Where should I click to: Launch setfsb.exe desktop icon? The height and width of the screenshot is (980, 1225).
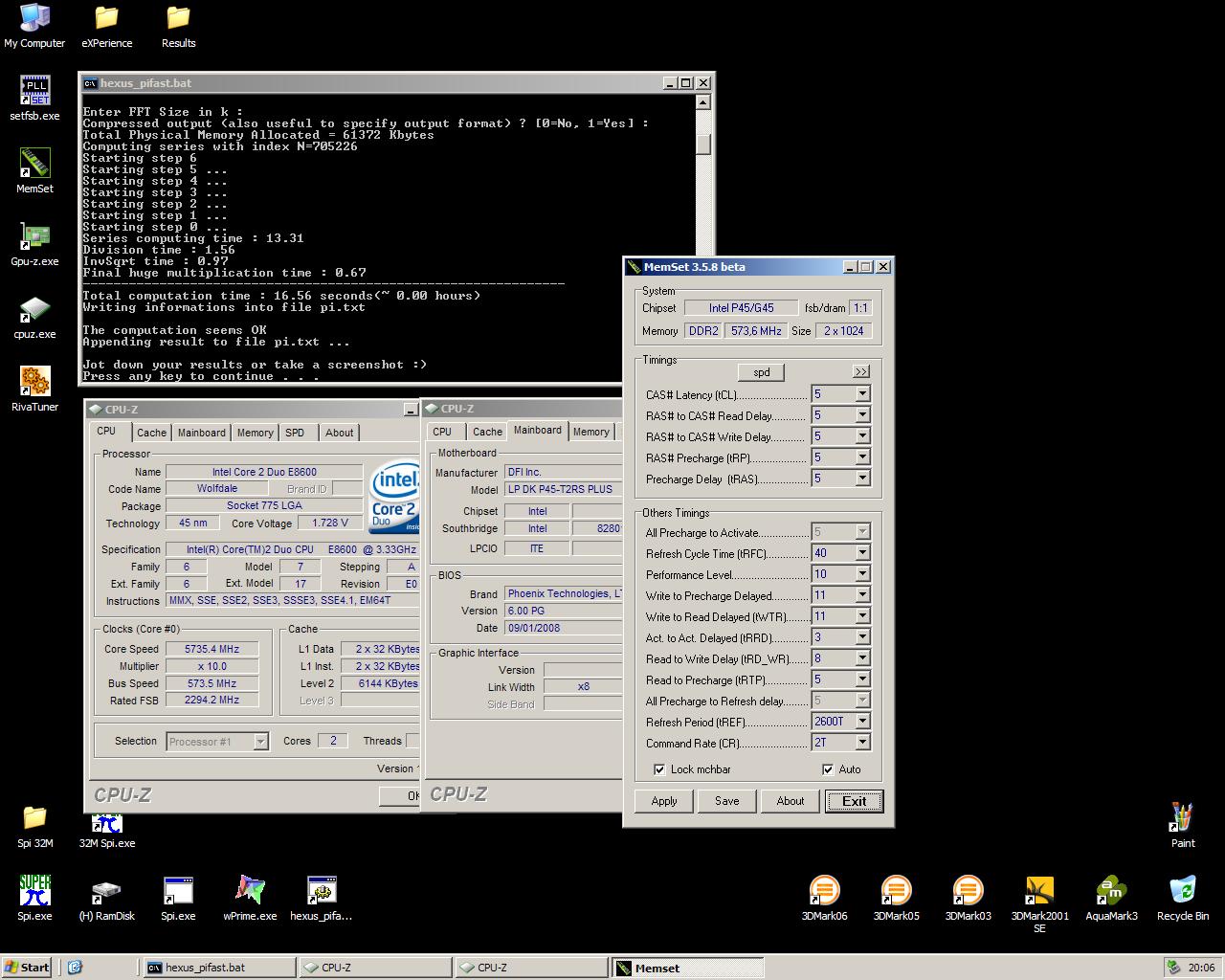pos(34,99)
